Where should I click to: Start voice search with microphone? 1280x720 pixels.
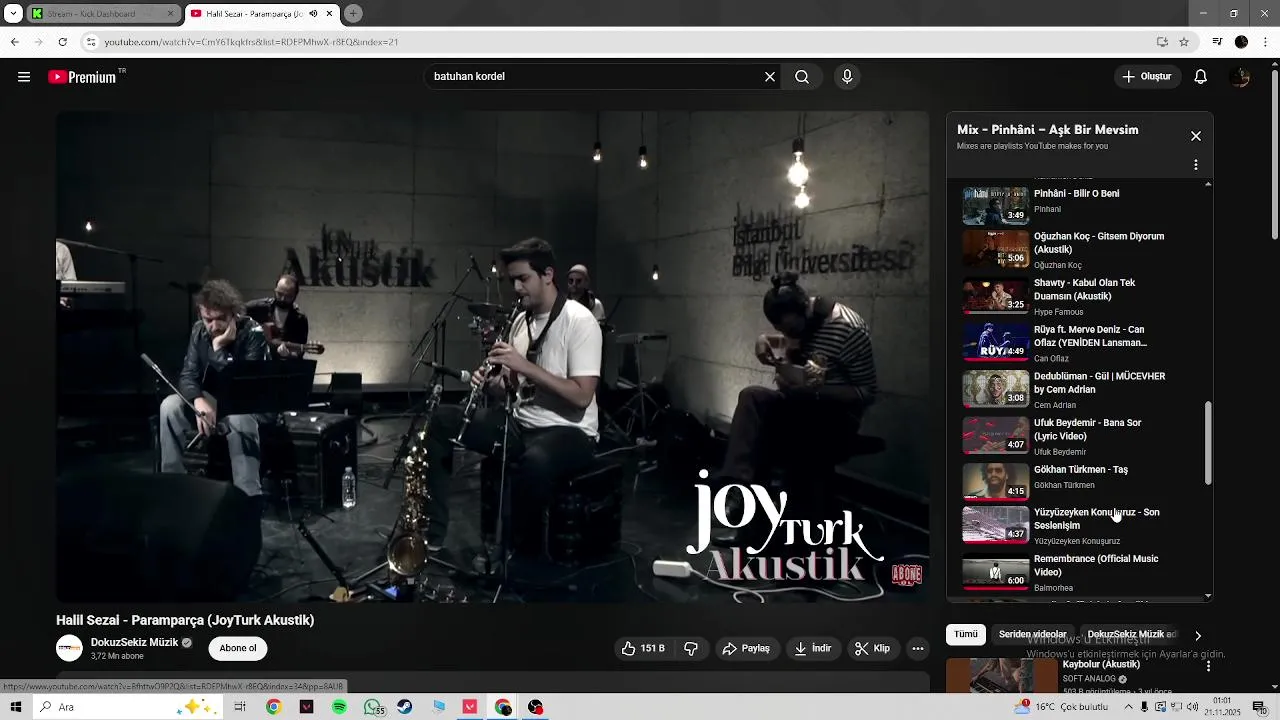pos(847,77)
